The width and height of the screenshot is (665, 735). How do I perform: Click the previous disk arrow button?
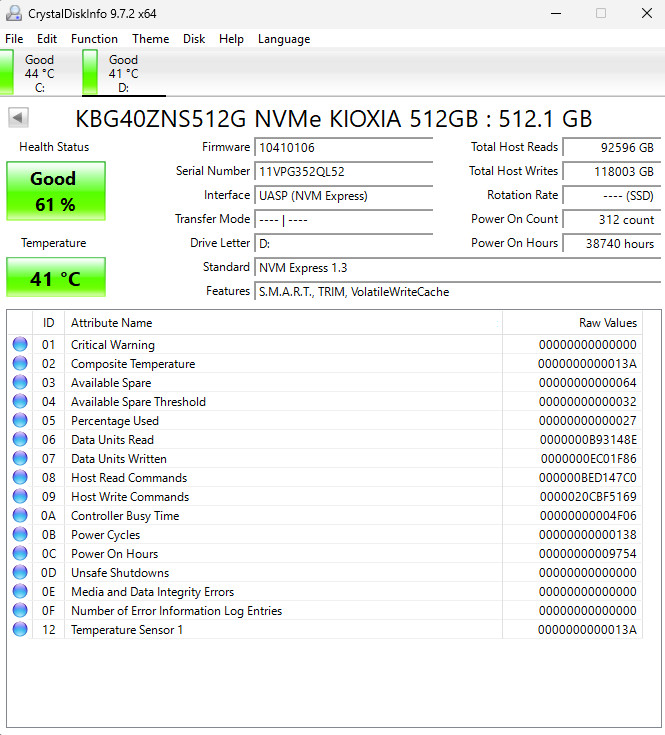18,118
